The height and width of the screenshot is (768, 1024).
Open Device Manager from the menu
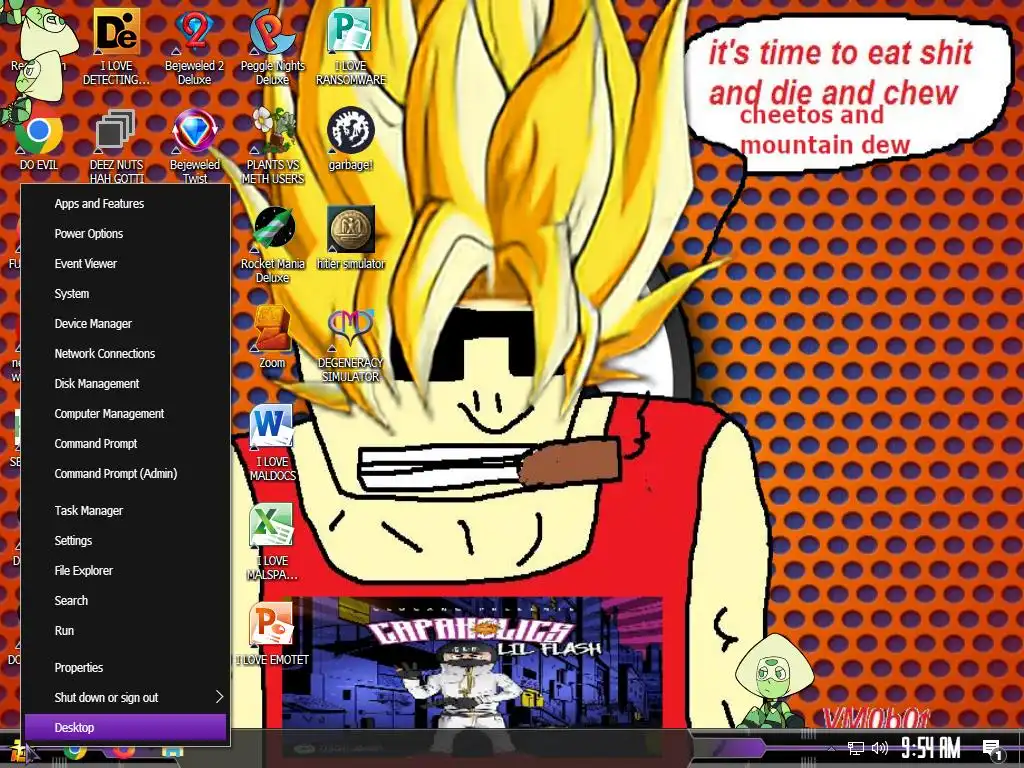coord(125,324)
